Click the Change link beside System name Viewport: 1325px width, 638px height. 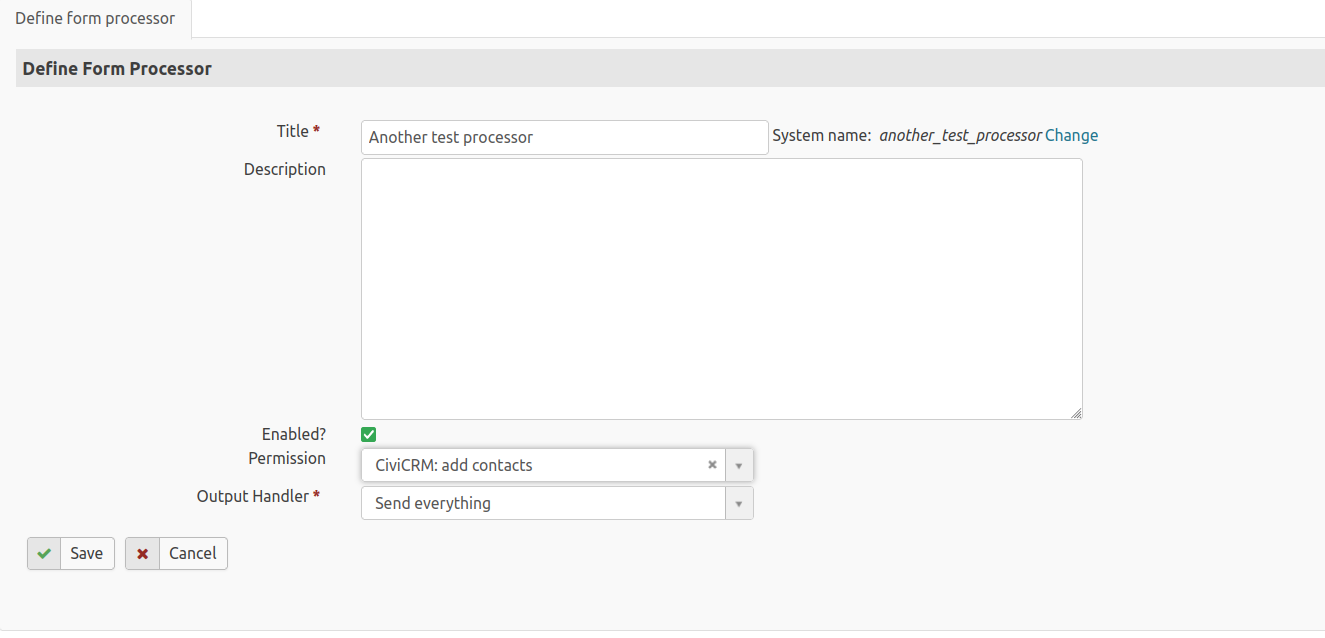coord(1071,135)
